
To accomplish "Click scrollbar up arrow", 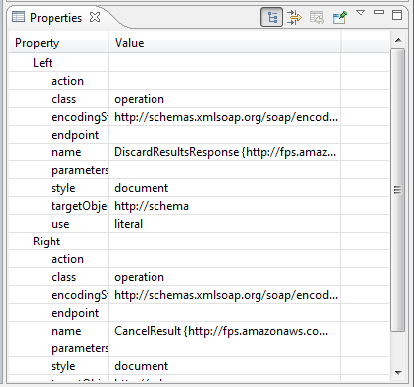I will pyautogui.click(x=398, y=40).
